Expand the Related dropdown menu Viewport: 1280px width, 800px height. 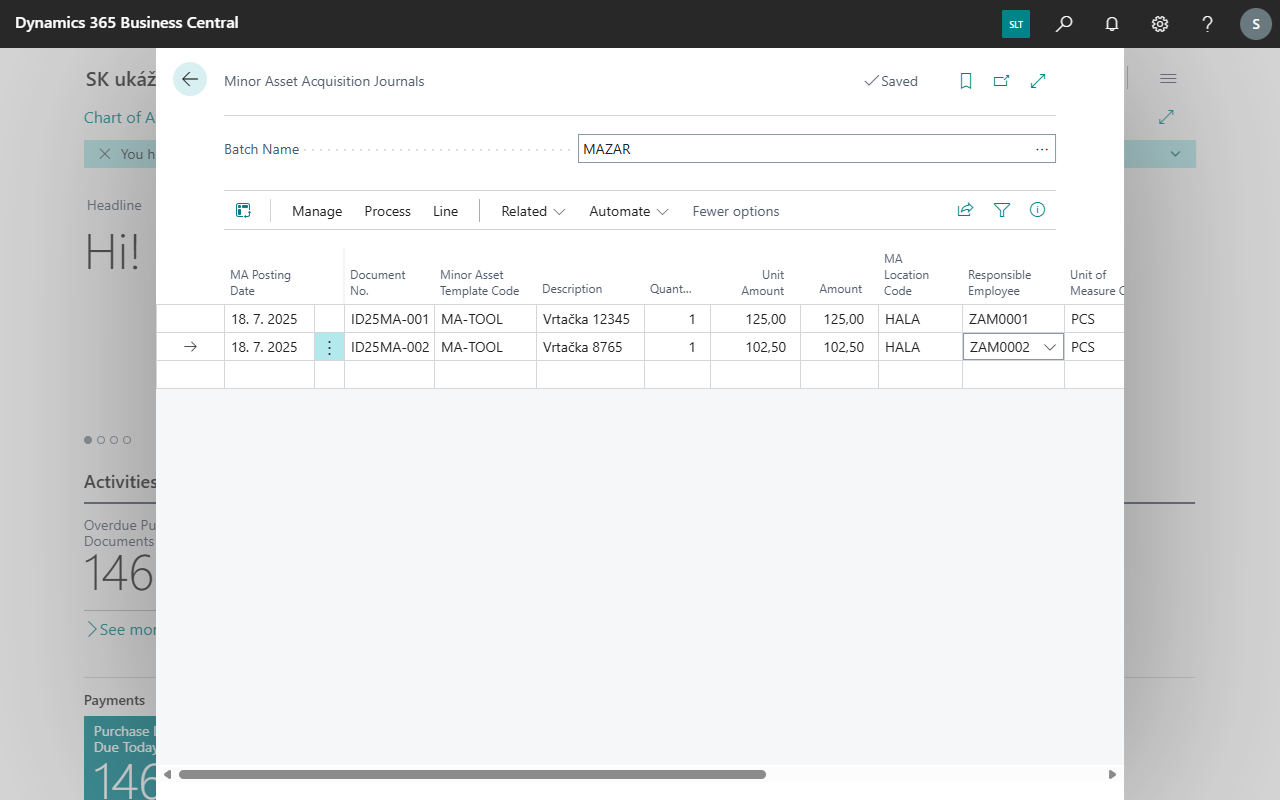533,211
